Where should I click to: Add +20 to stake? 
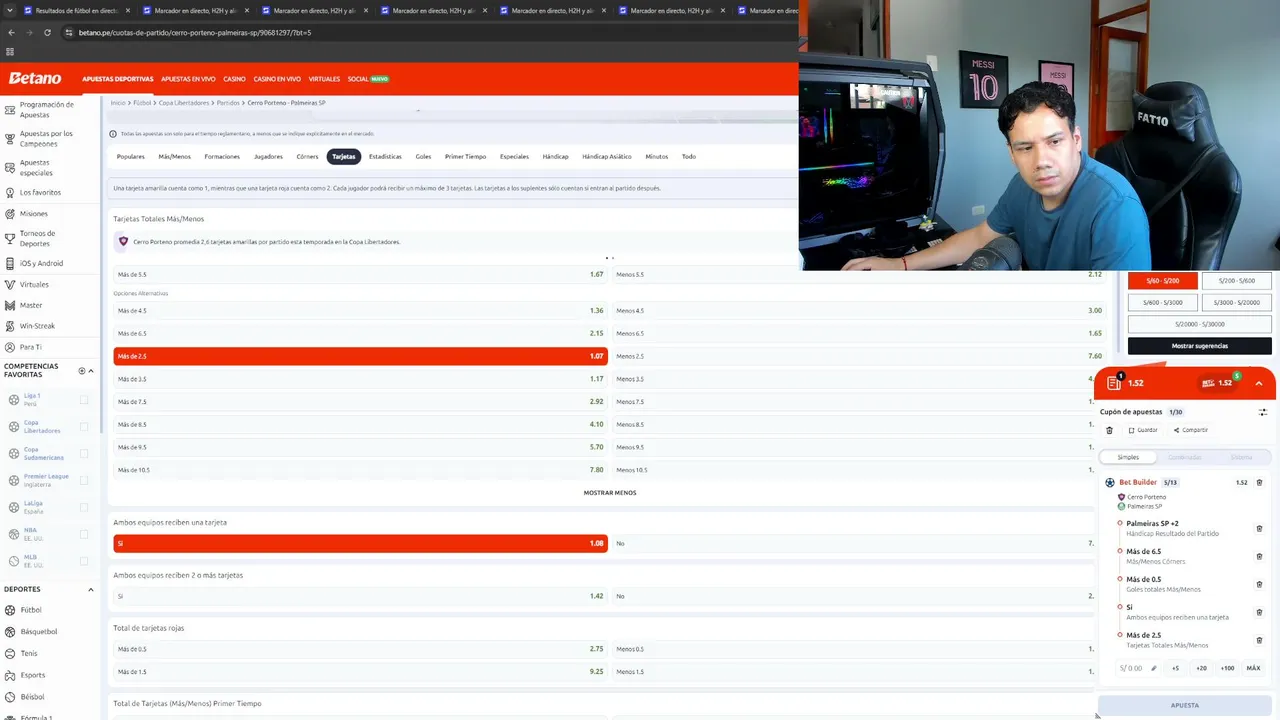pyautogui.click(x=1201, y=668)
